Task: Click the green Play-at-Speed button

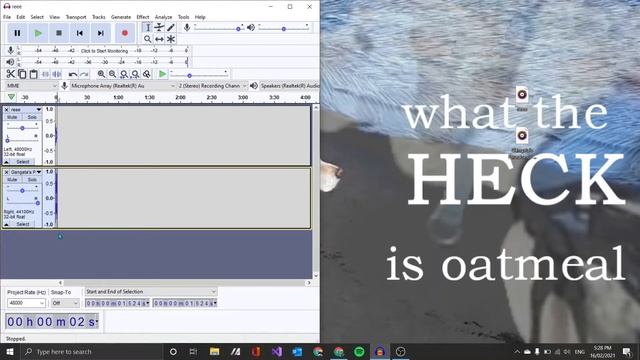Action: 162,74
